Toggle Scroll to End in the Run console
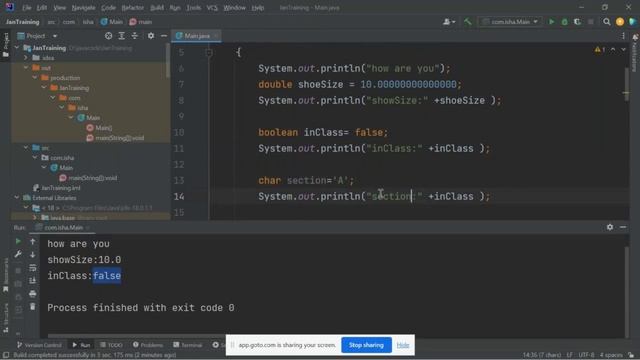 click(x=33, y=281)
